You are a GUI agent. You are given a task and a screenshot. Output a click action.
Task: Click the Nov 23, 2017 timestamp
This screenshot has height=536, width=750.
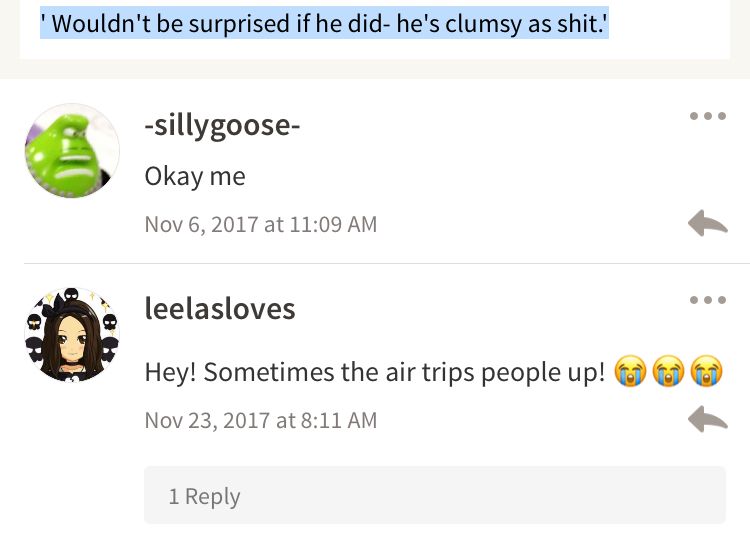tap(261, 420)
